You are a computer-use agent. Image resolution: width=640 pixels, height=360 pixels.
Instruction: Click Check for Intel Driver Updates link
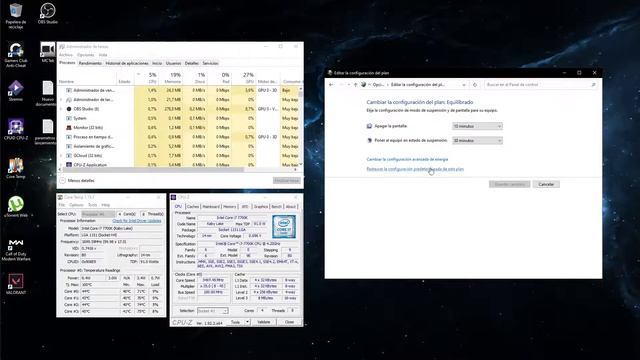click(x=137, y=221)
